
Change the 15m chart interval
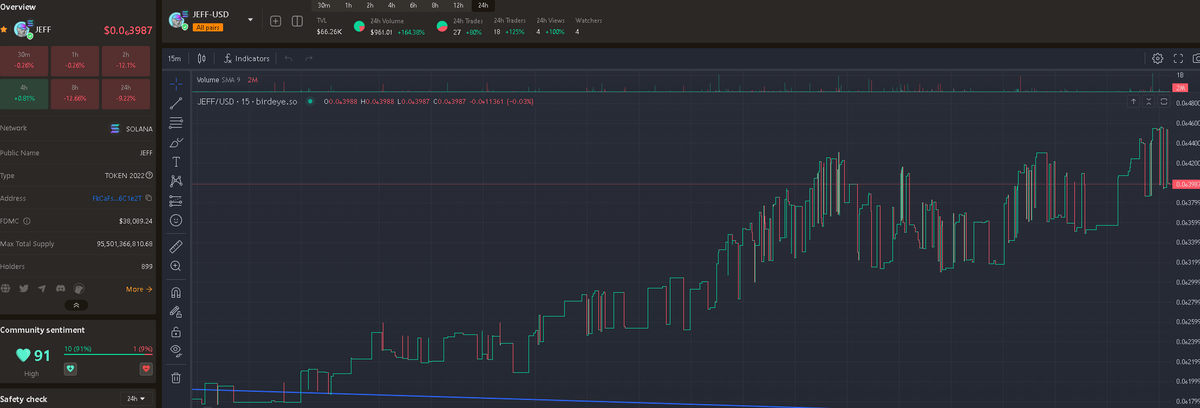[x=175, y=58]
